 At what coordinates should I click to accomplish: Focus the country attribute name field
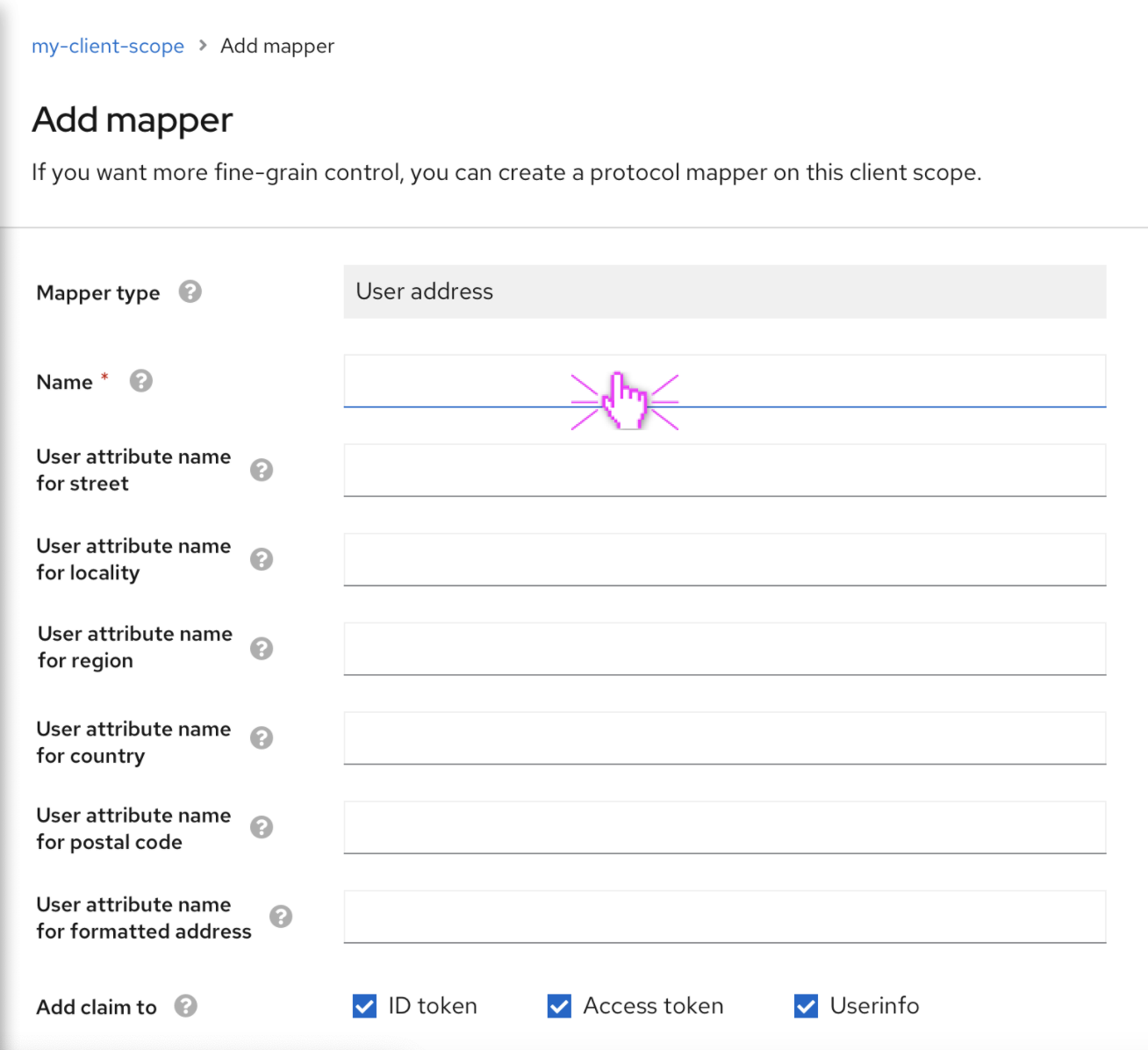click(x=725, y=738)
